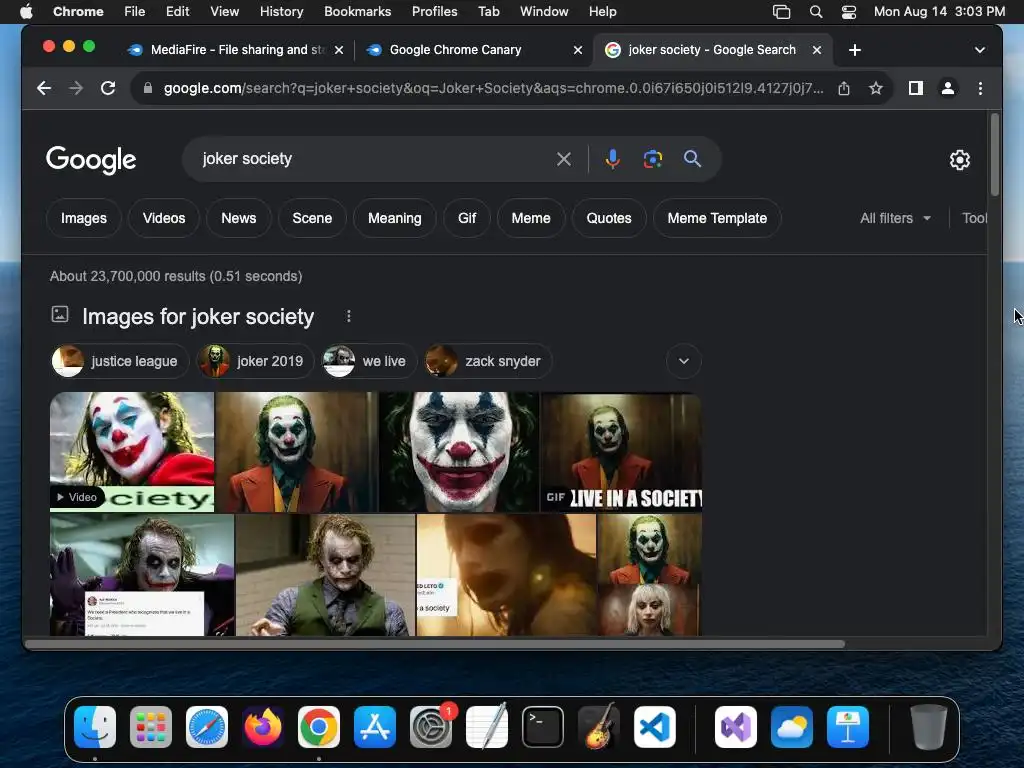Search by image with Google Lens
Image resolution: width=1024 pixels, height=768 pixels.
point(652,159)
